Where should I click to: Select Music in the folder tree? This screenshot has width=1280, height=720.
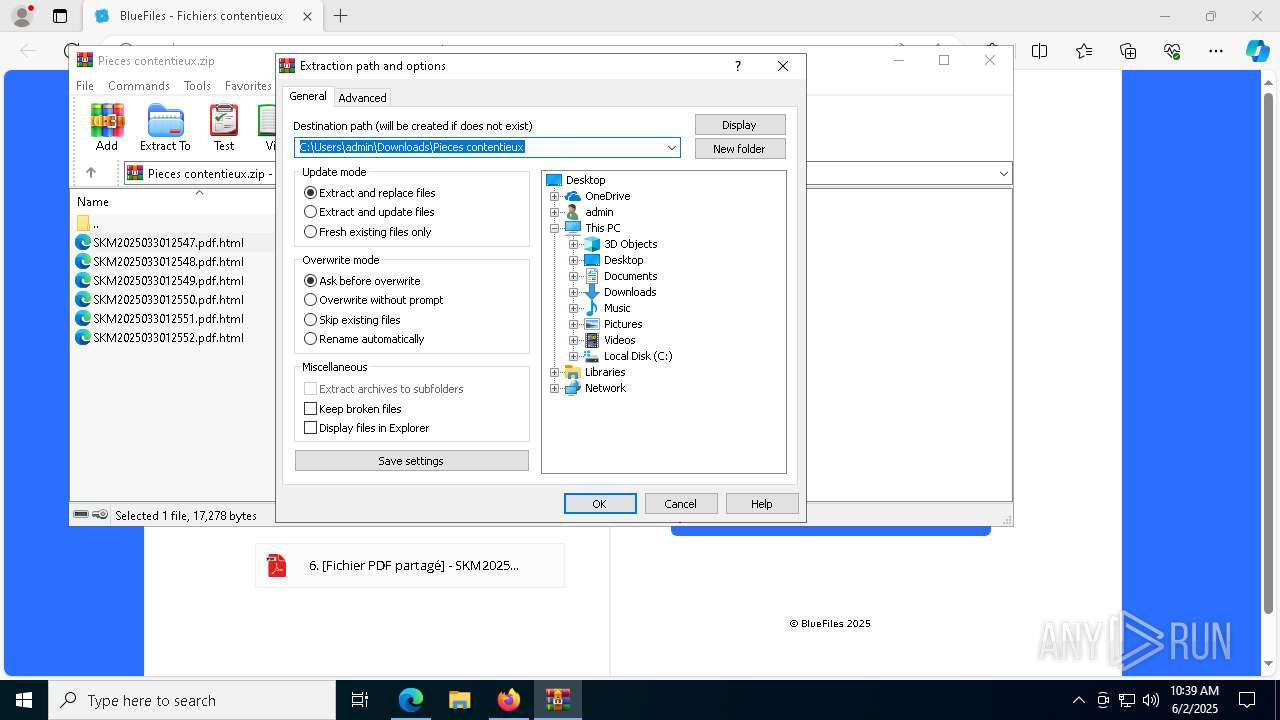click(x=617, y=308)
